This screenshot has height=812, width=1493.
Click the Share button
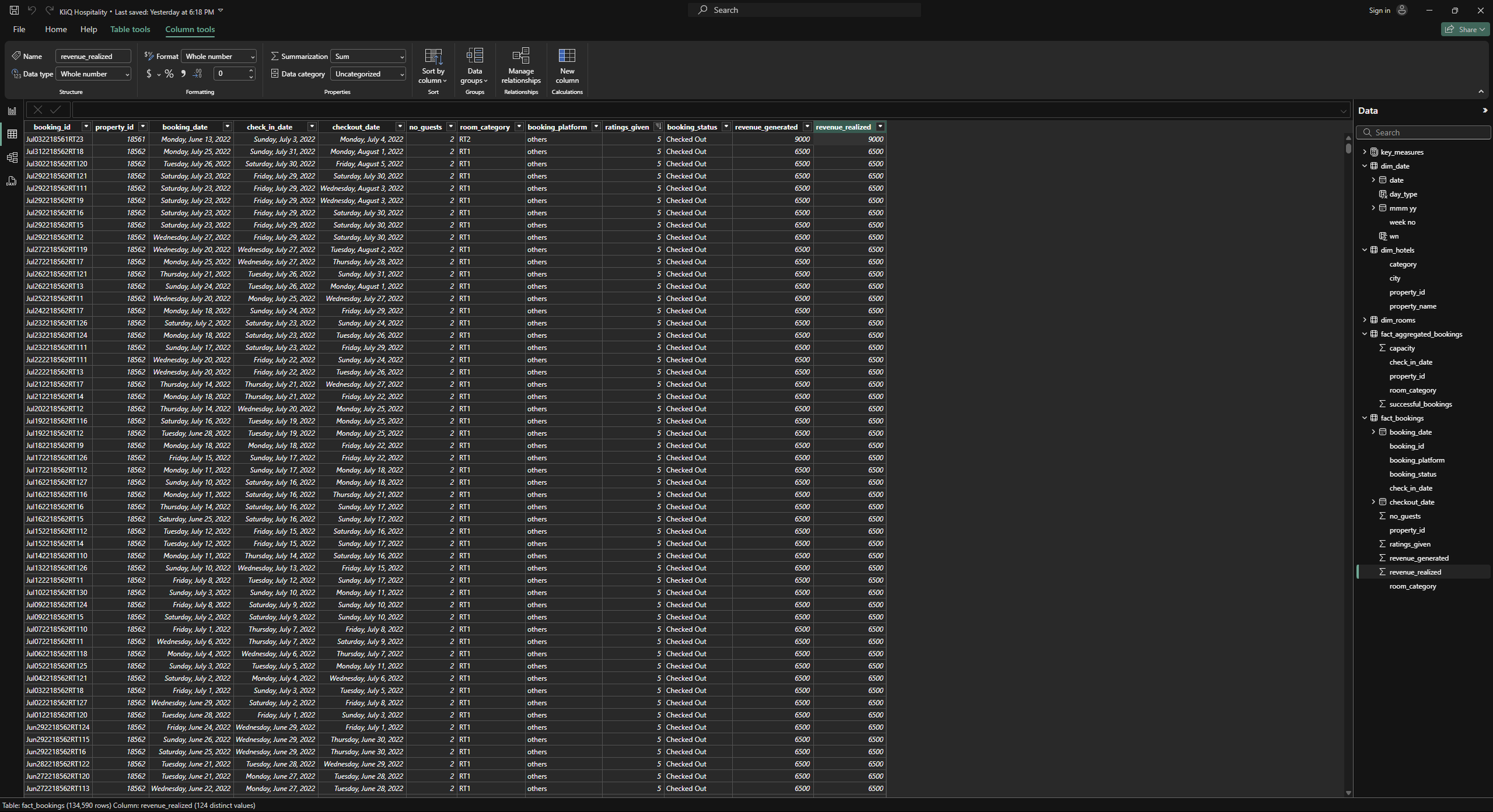[1464, 29]
